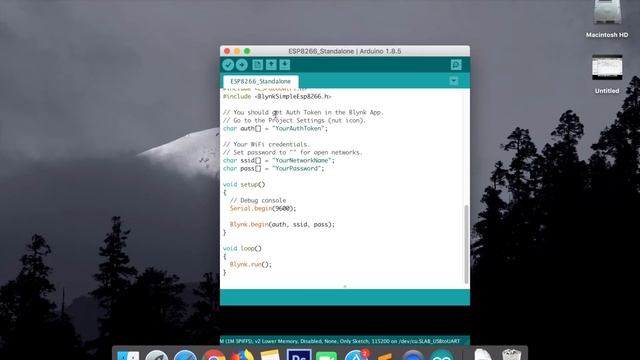Open FaceTime from the Dock
The width and height of the screenshot is (640, 360).
pos(327,356)
